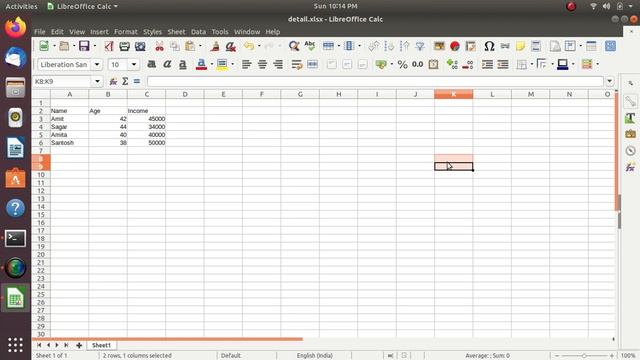Click the Insert Pivot Table icon
The width and height of the screenshot is (640, 360).
[470, 46]
